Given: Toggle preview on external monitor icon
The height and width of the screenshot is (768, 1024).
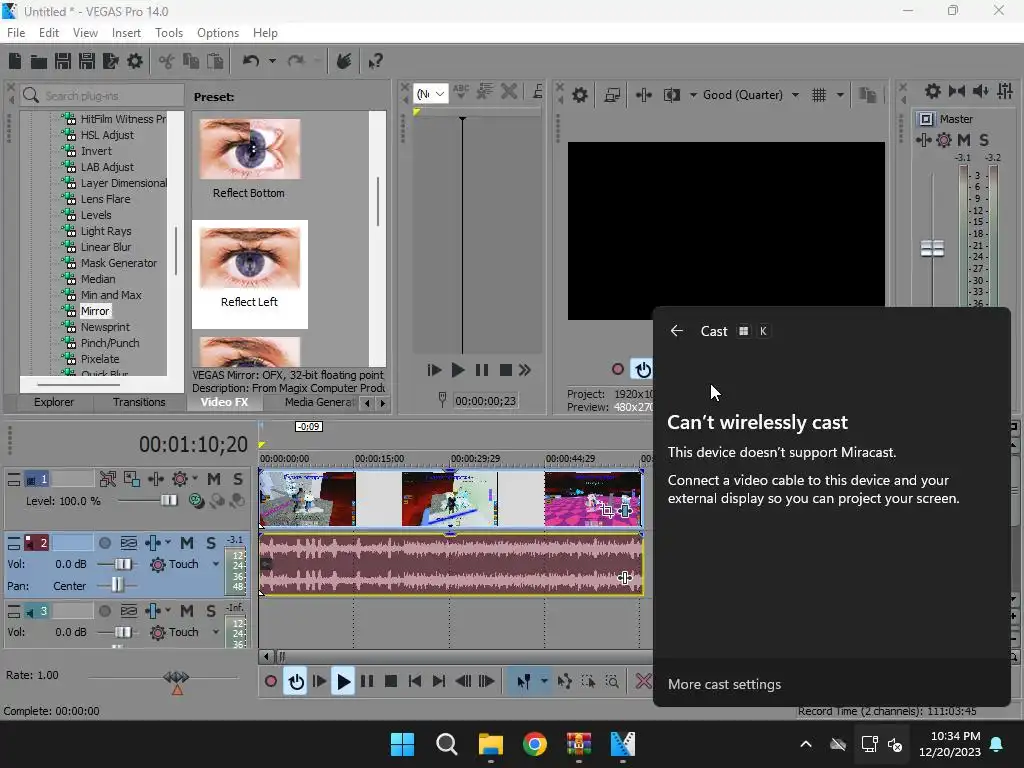Looking at the screenshot, I should coord(612,95).
